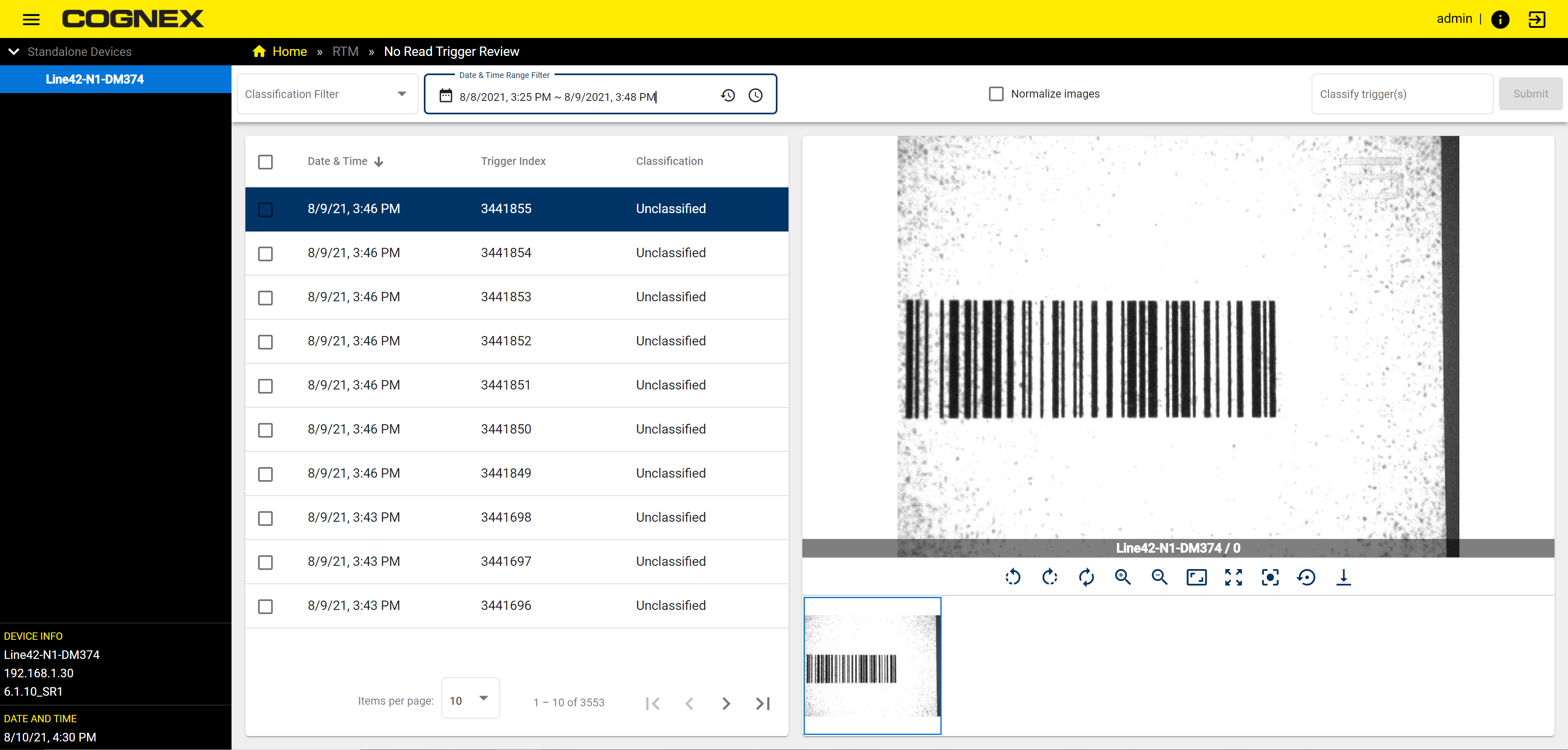
Task: Go to the first page of results
Action: point(653,704)
